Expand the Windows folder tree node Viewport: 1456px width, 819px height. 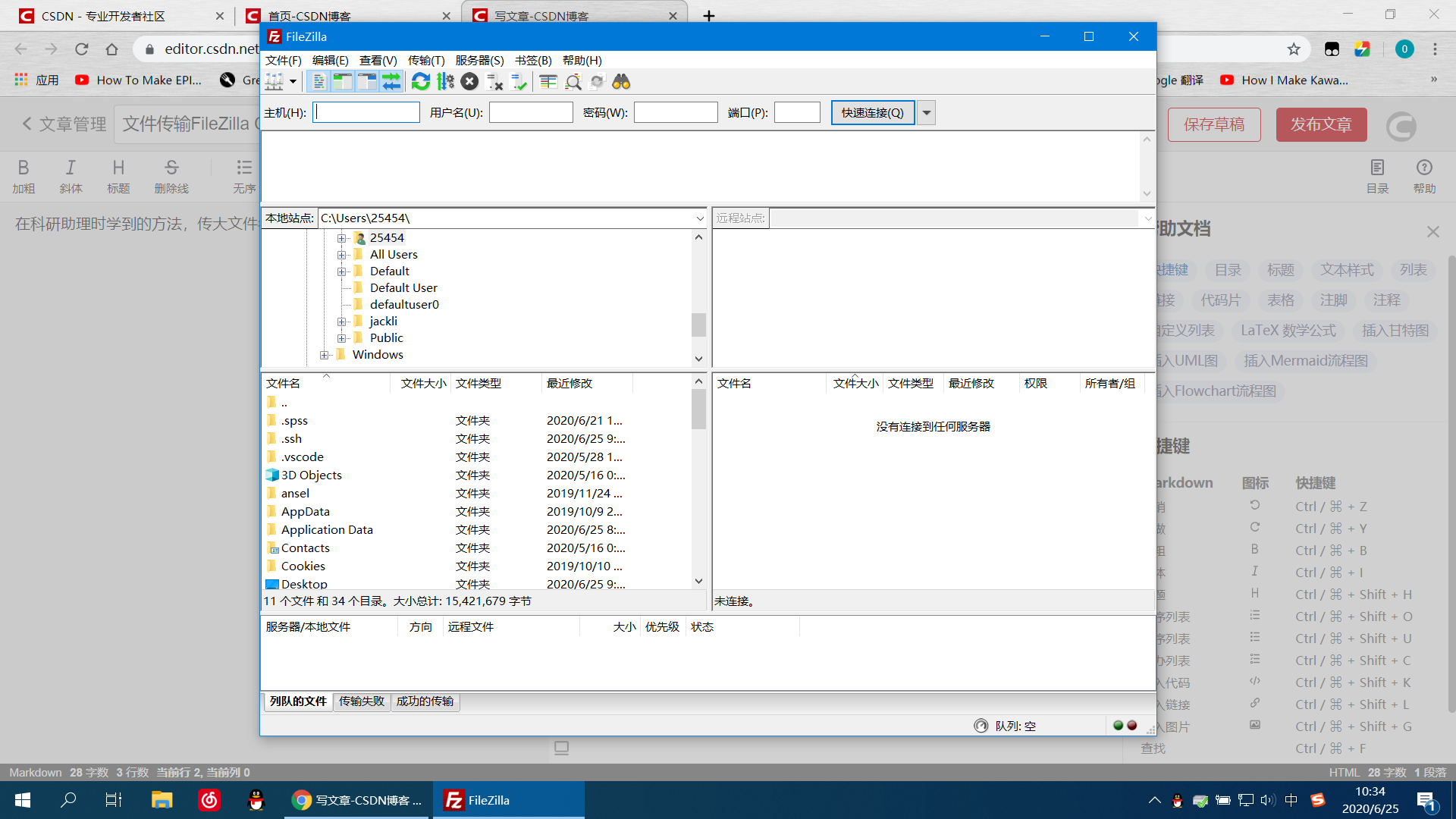(x=324, y=355)
